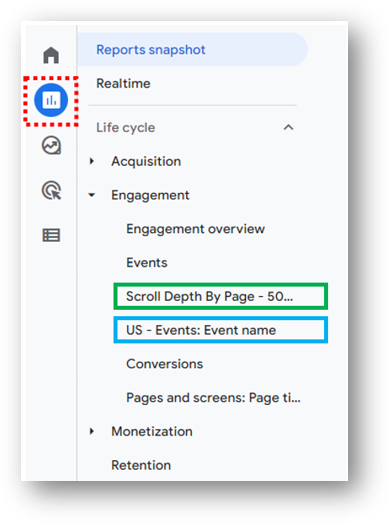This screenshot has height=523, width=390.
Task: Open the Conversions report
Action: click(164, 364)
